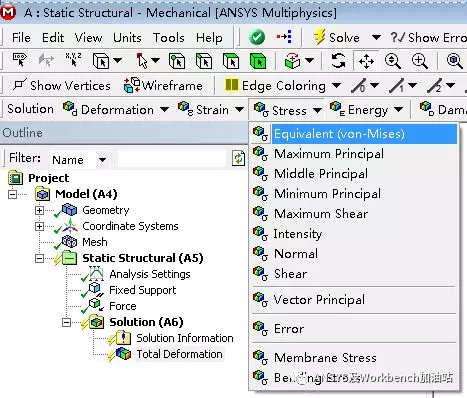Open the Solve dropdown arrow
467x398 pixels.
pyautogui.click(x=376, y=37)
